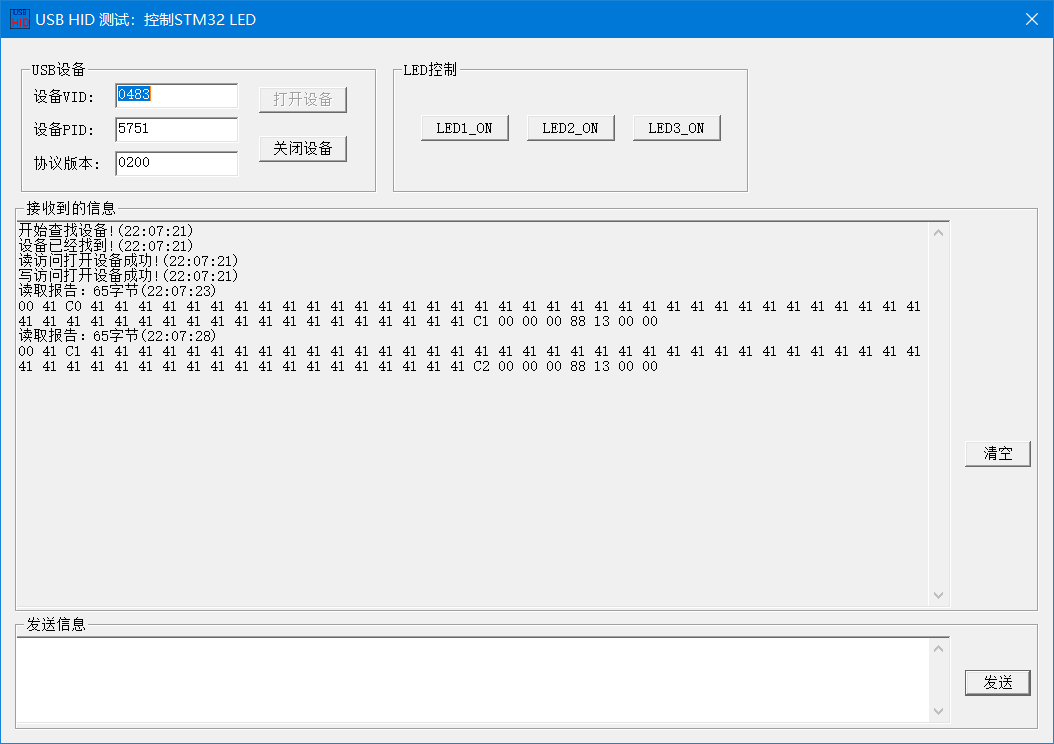
Task: Click the device PID field showing 5751
Action: (176, 129)
